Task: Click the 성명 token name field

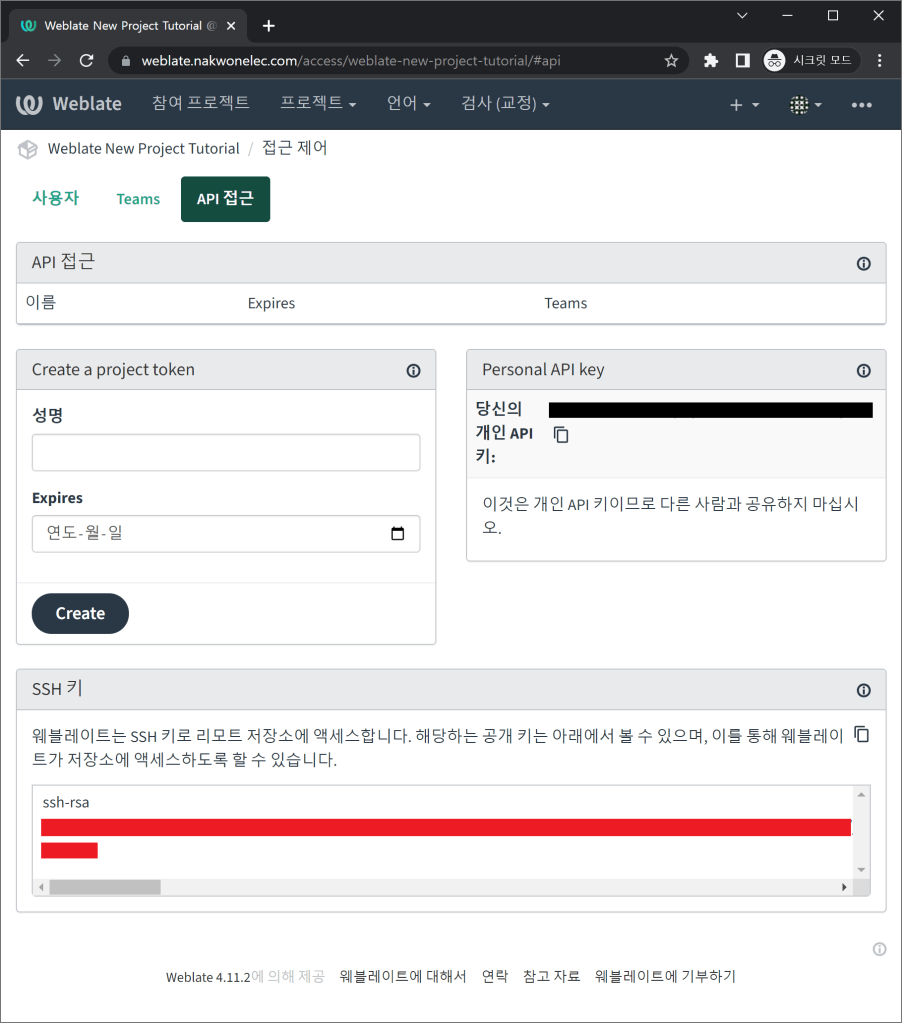Action: [x=226, y=453]
